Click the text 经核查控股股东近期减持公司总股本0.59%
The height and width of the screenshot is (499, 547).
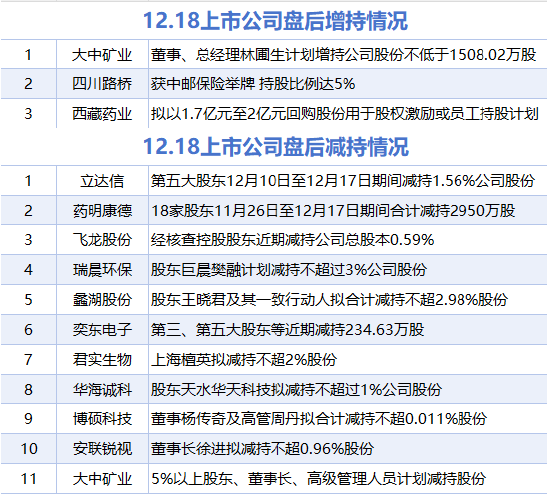click(x=292, y=240)
